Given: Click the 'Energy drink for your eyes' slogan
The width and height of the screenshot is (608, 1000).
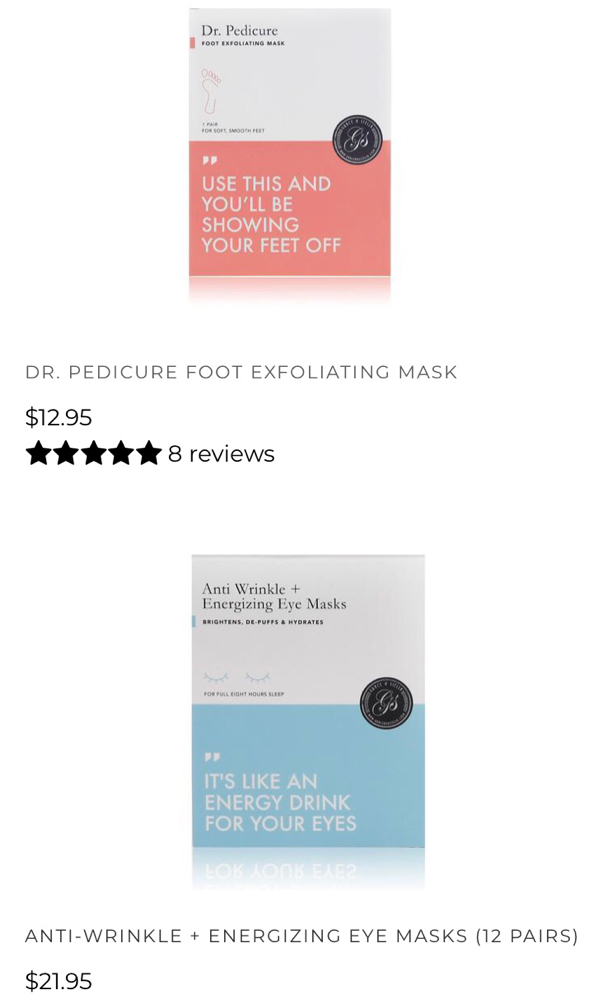Looking at the screenshot, I should tap(280, 802).
